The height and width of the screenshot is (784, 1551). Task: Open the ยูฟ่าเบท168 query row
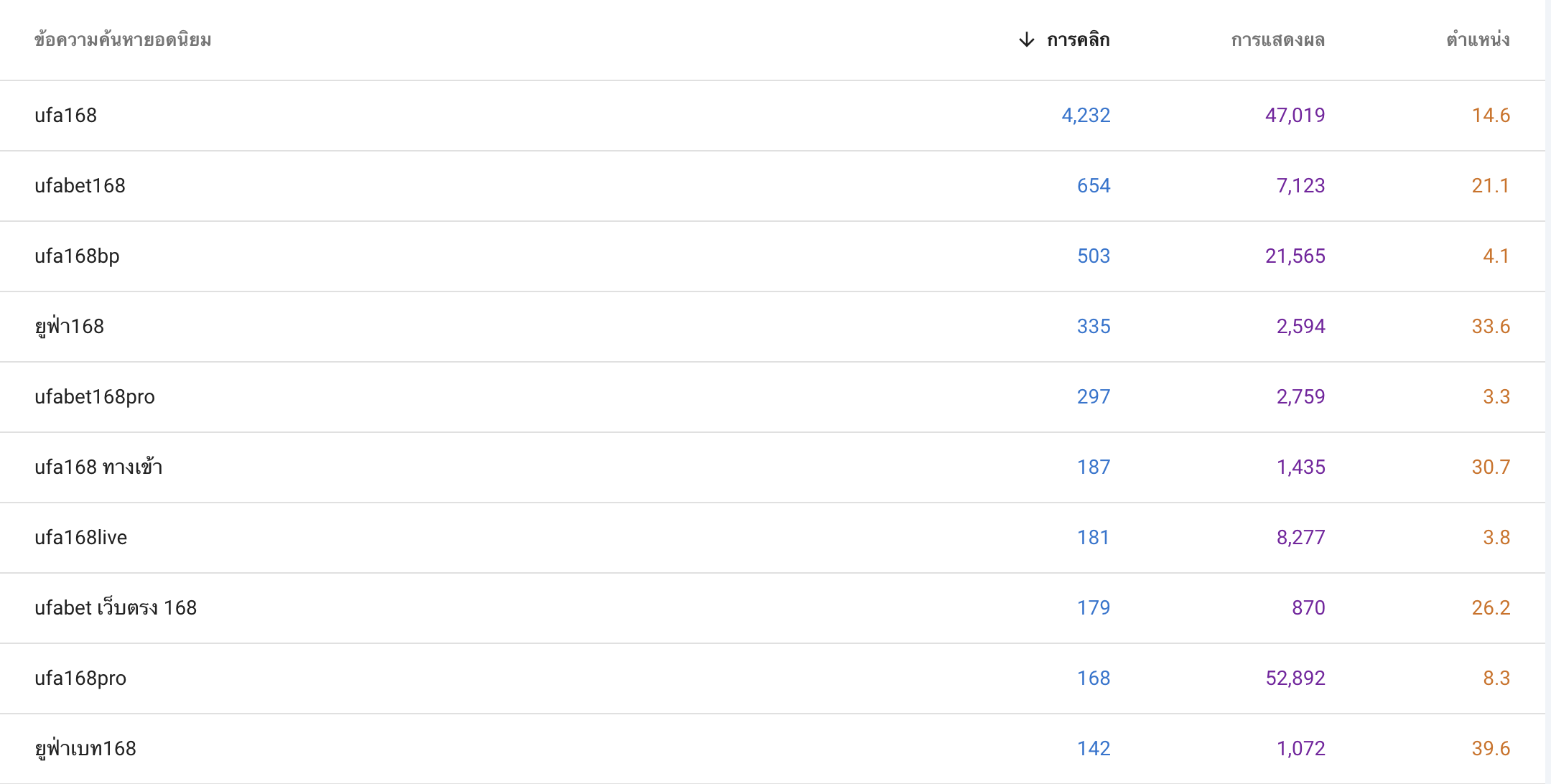tap(773, 749)
